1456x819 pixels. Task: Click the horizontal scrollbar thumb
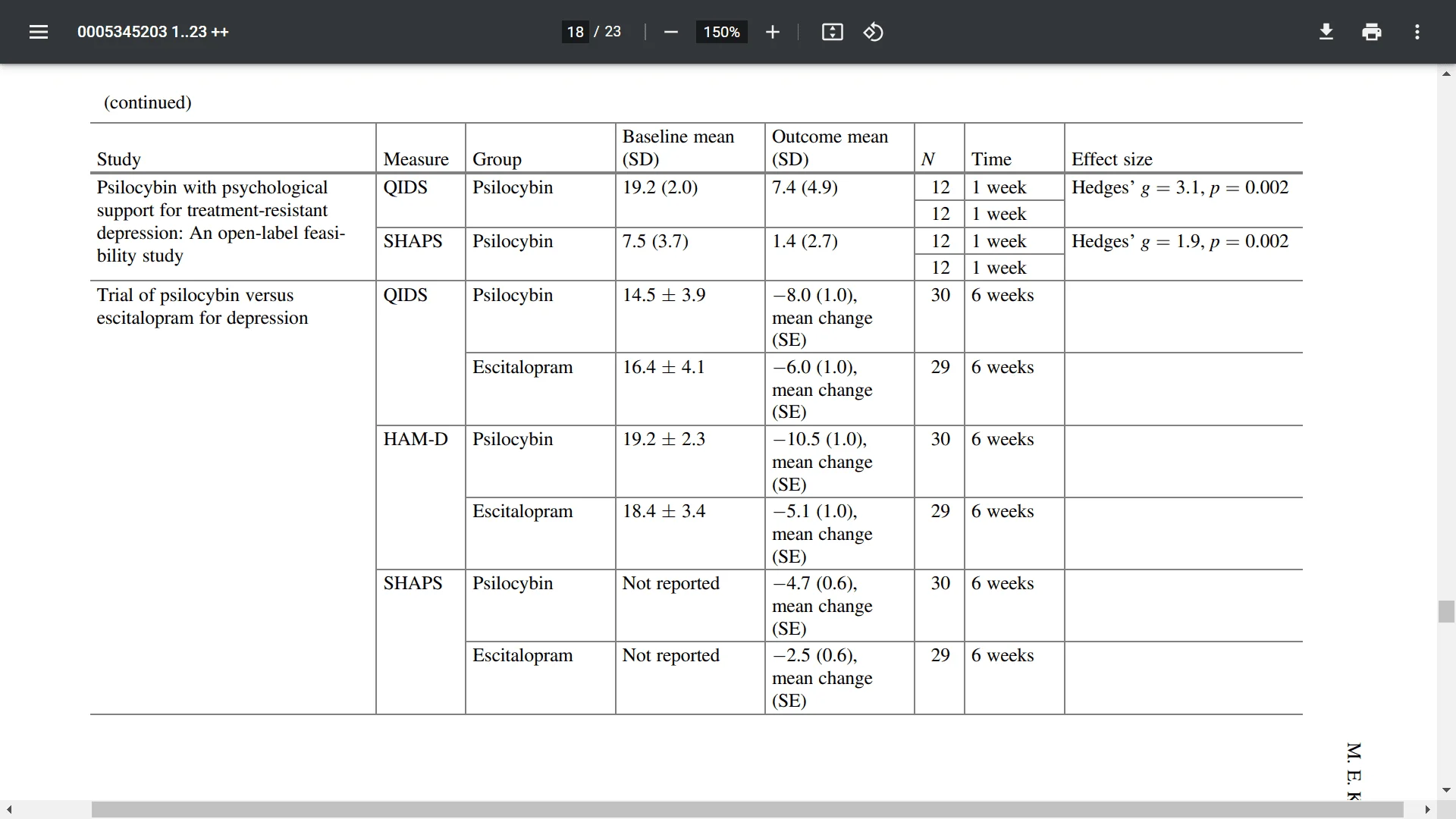[747, 810]
